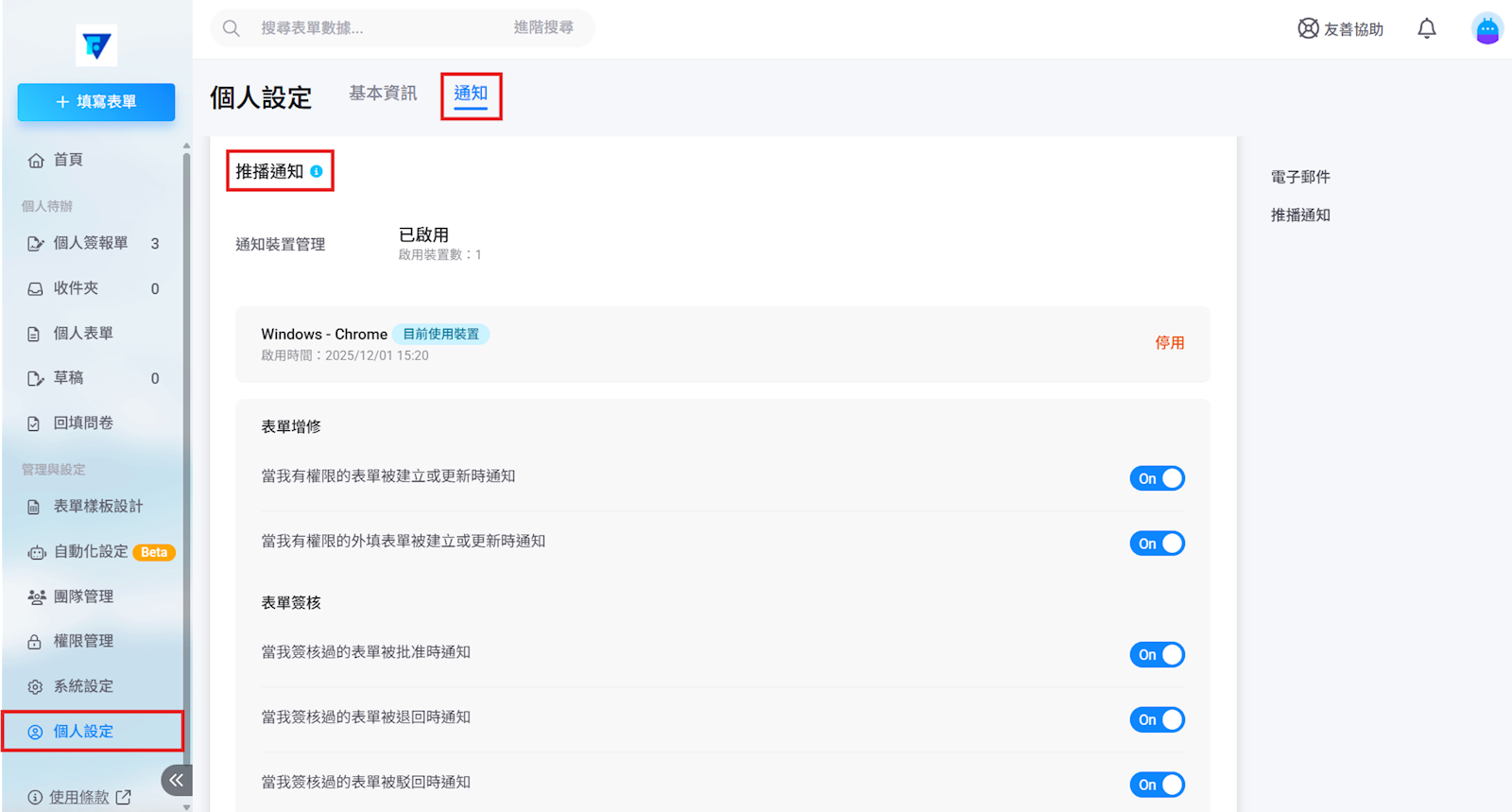Go to 首頁 home in sidebar
Screen dimensions: 1512x812
pos(68,160)
